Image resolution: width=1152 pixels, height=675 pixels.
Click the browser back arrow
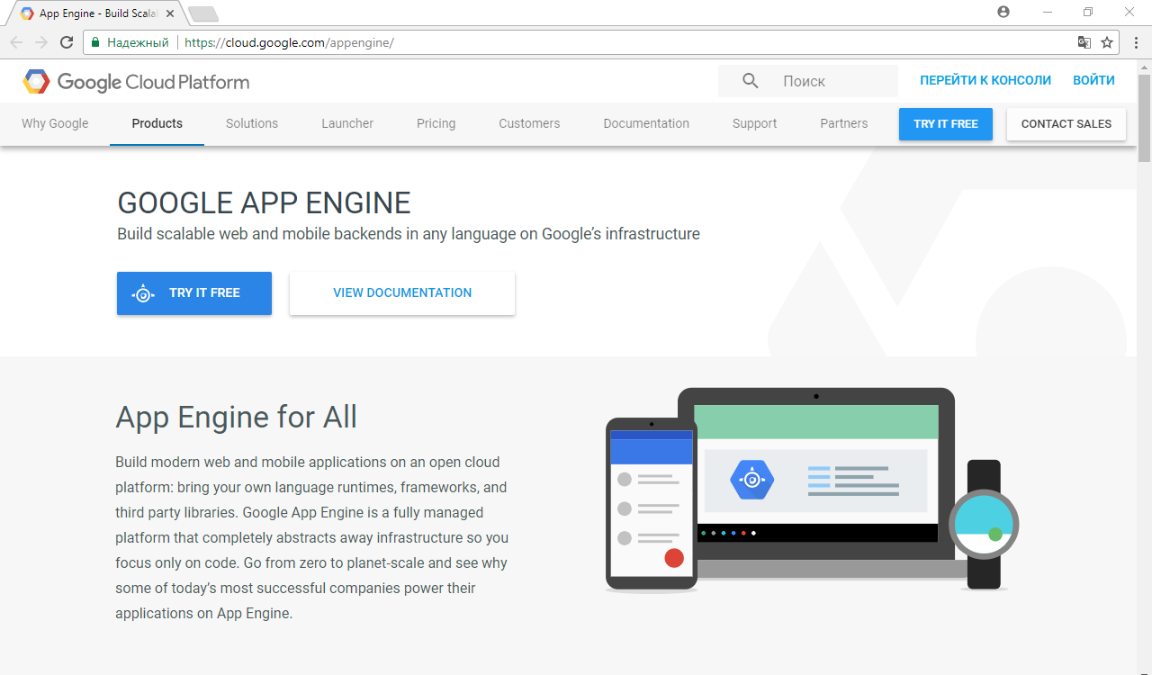pyautogui.click(x=16, y=43)
